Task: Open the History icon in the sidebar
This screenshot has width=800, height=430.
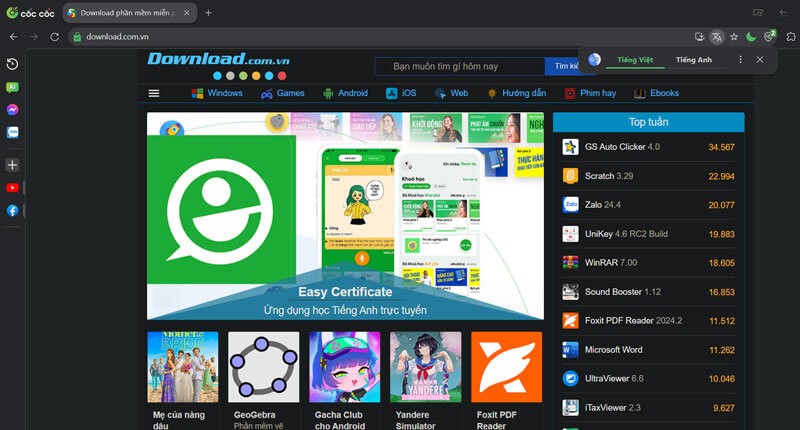Action: coord(13,64)
